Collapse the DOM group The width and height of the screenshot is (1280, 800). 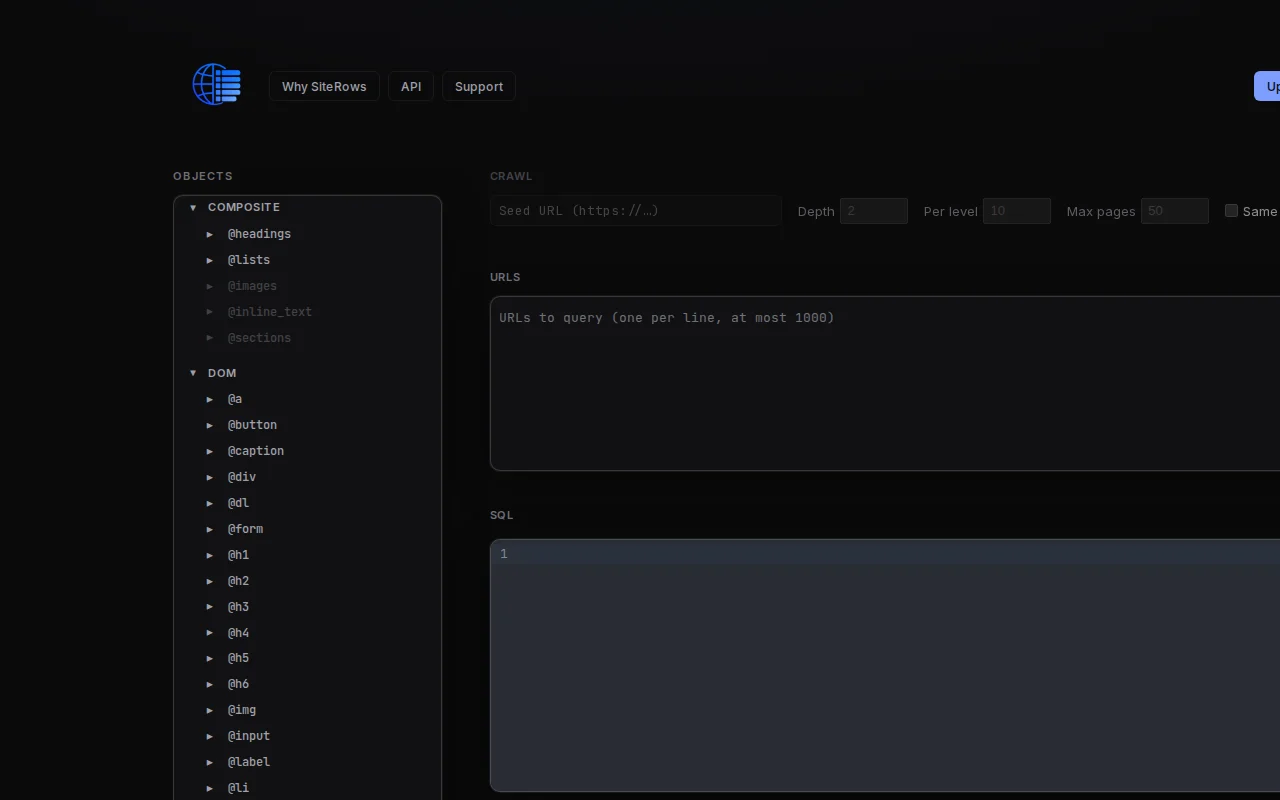tap(193, 373)
